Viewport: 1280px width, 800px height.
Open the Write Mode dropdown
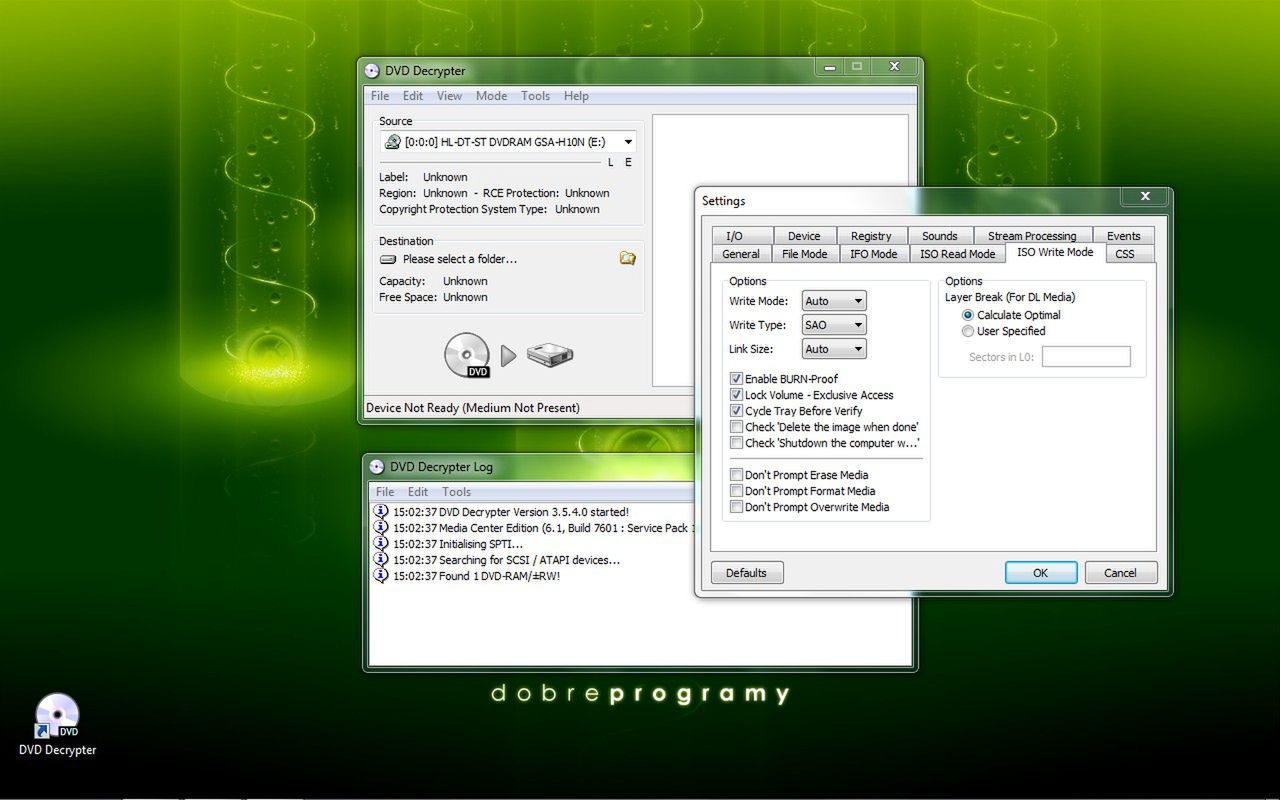(x=834, y=301)
